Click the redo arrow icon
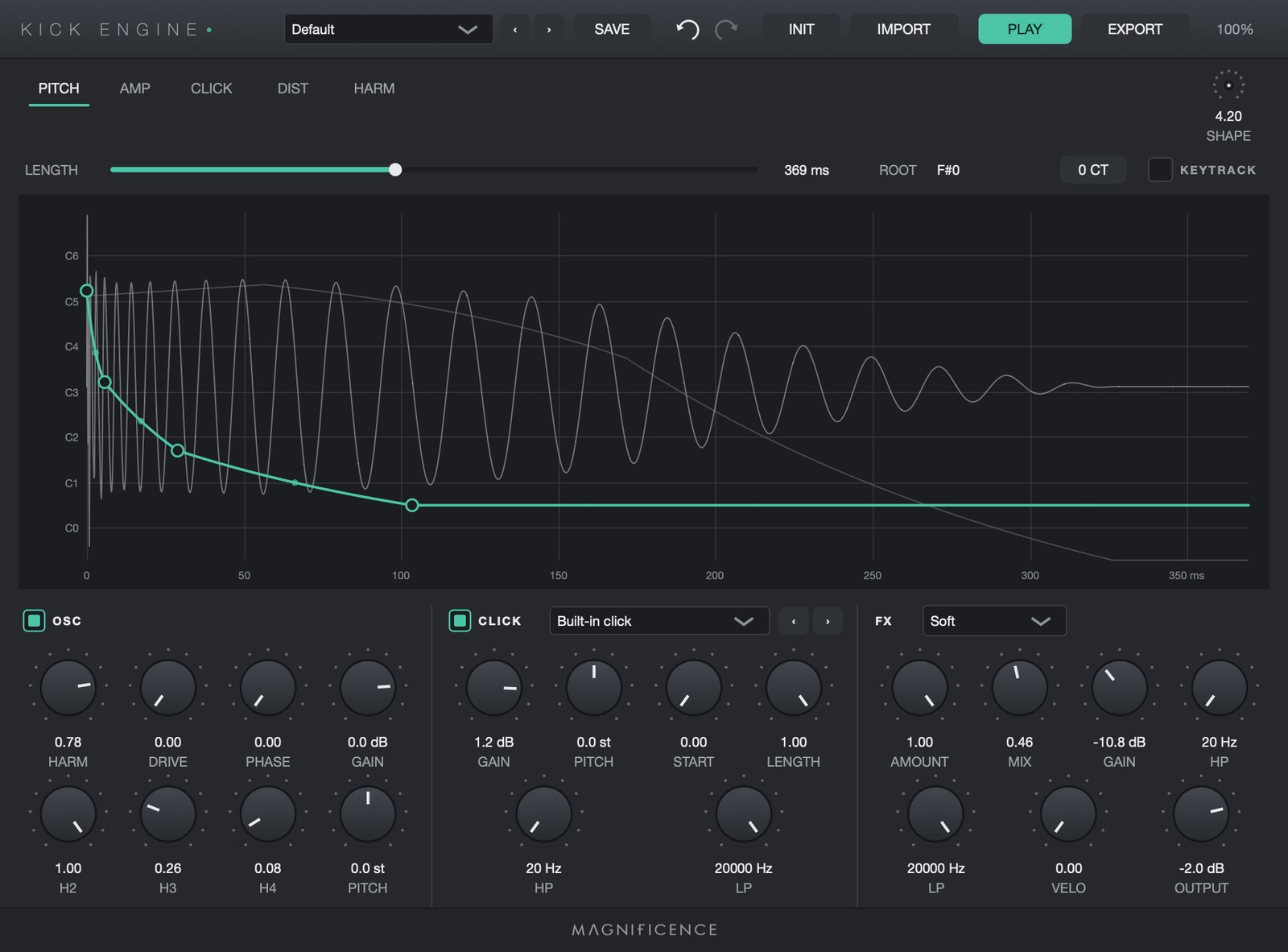Image resolution: width=1288 pixels, height=952 pixels. tap(726, 30)
